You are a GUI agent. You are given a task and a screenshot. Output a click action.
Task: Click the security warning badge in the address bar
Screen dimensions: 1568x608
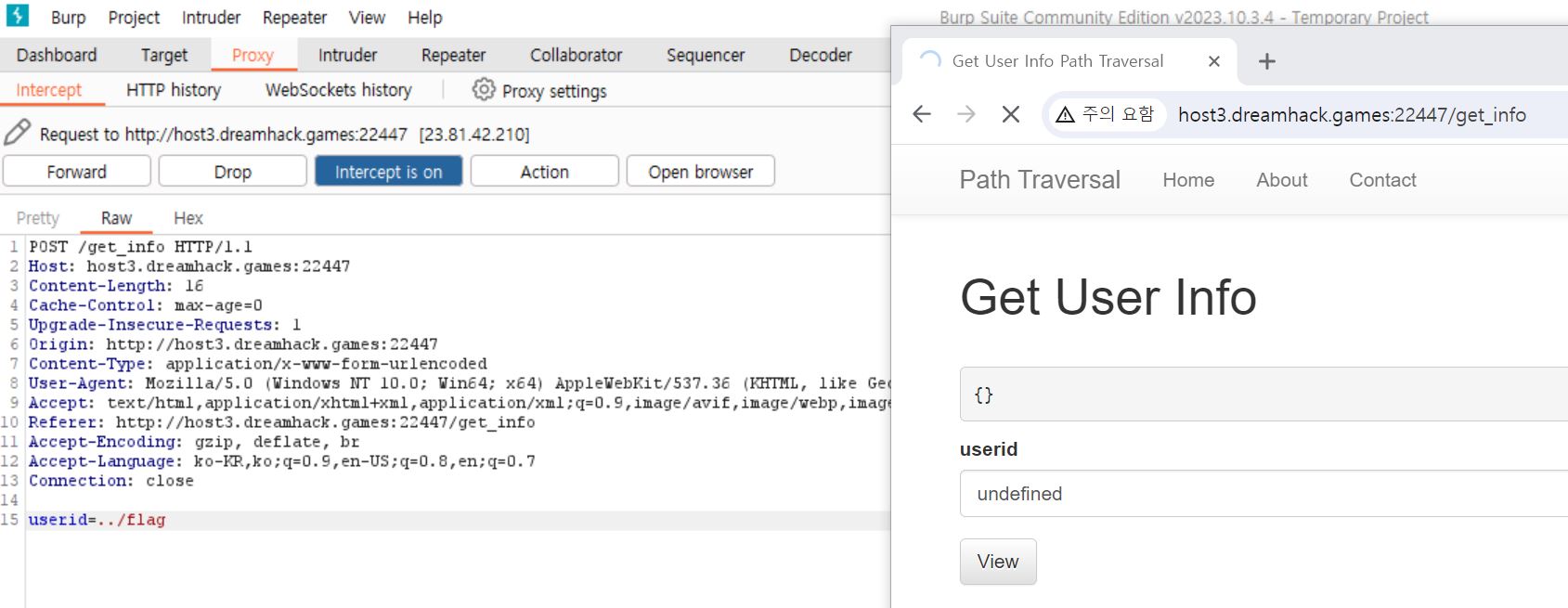click(1105, 114)
